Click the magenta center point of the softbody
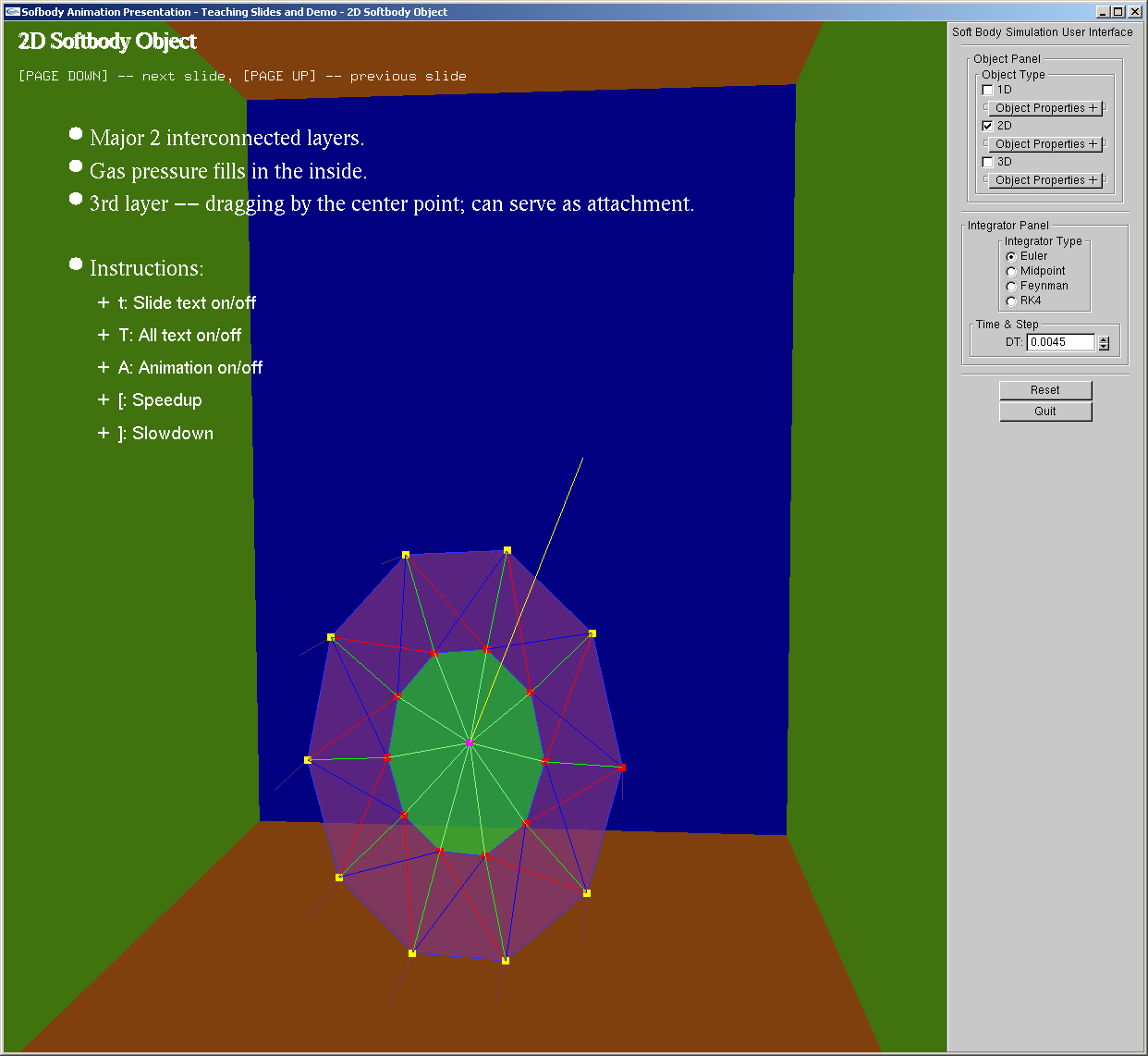Viewport: 1148px width, 1056px height. coord(470,743)
